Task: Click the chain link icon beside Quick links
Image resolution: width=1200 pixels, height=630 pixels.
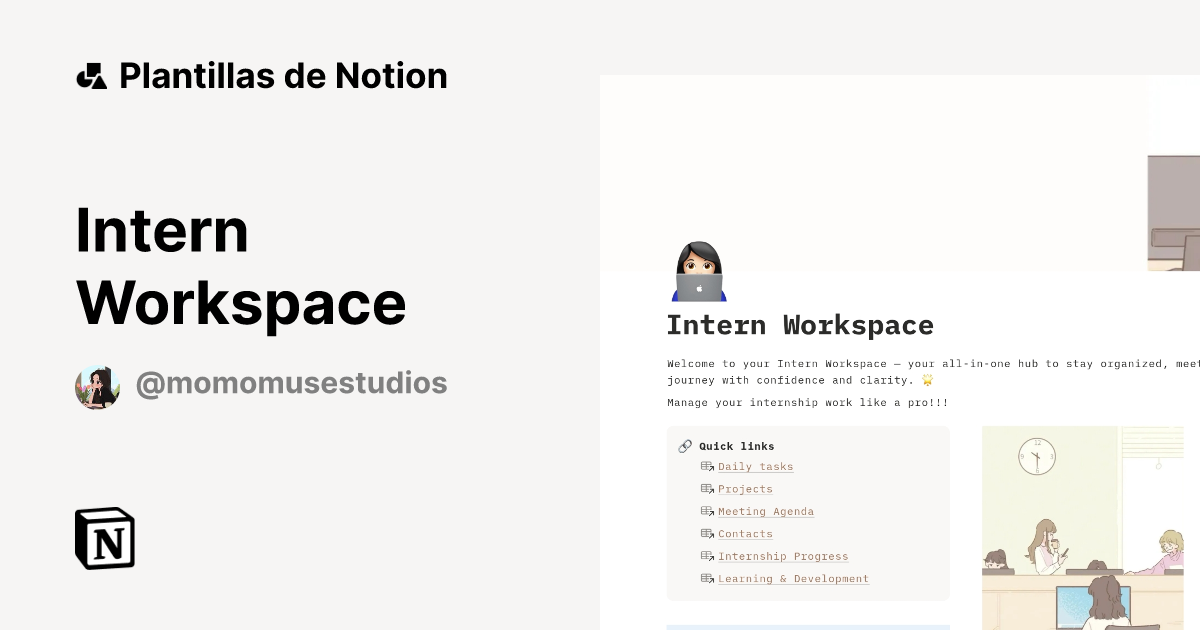Action: tap(685, 446)
